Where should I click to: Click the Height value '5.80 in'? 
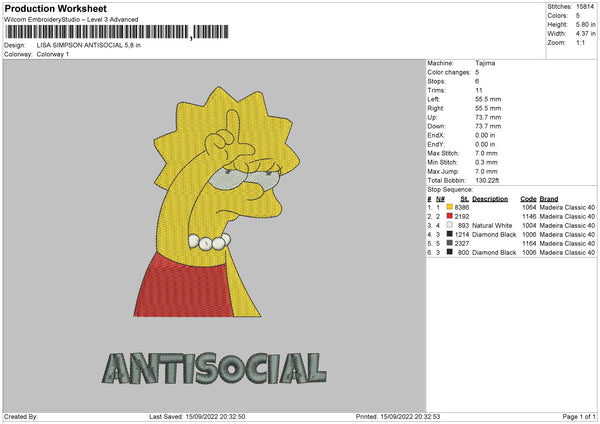586,24
